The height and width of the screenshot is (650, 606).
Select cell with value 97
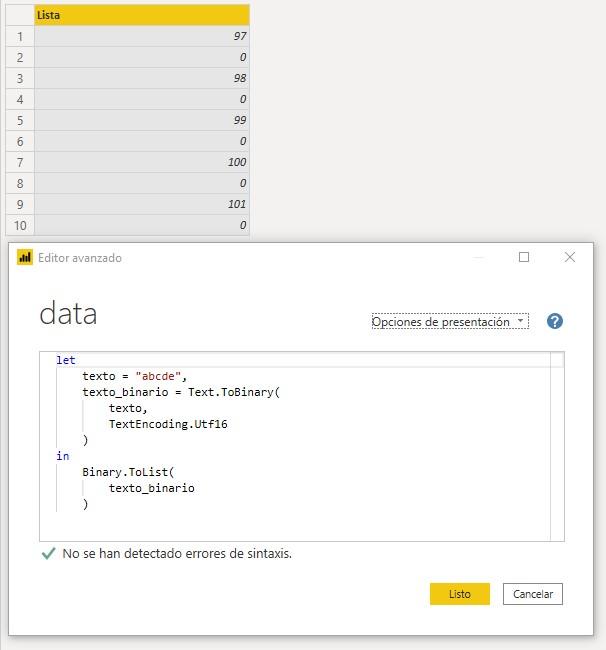(142, 36)
